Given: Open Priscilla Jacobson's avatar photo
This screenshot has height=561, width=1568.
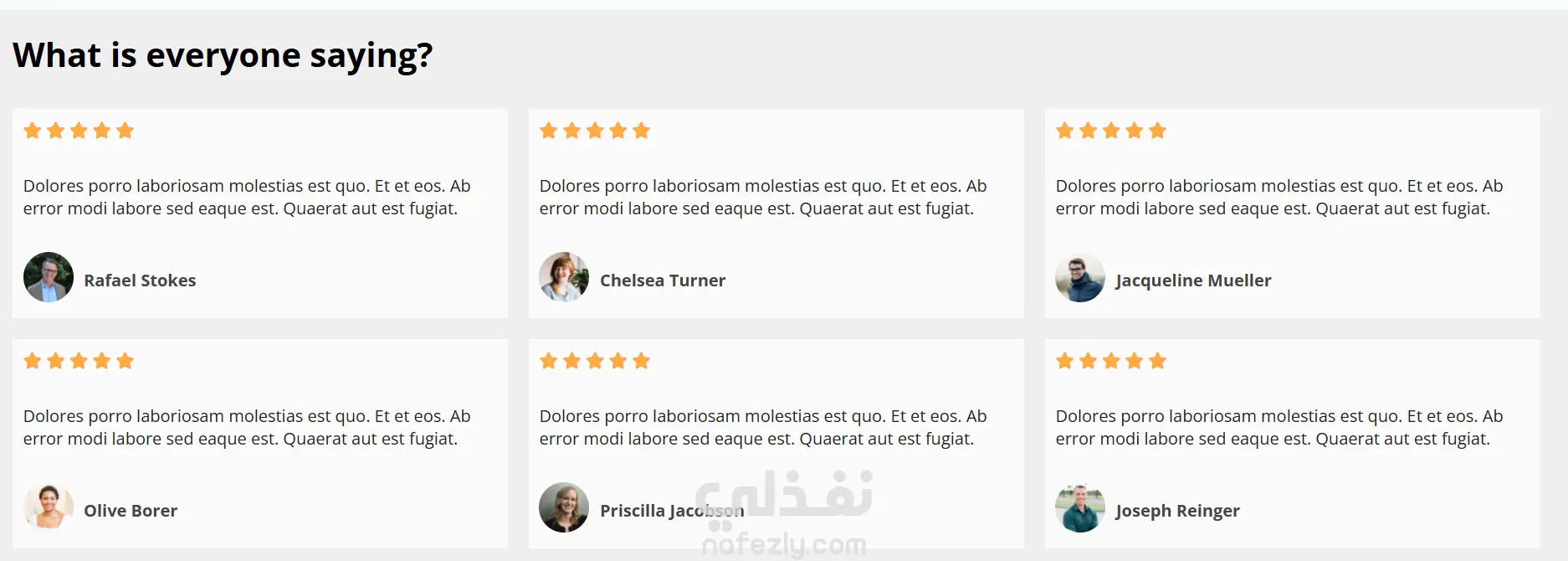Looking at the screenshot, I should pyautogui.click(x=564, y=507).
